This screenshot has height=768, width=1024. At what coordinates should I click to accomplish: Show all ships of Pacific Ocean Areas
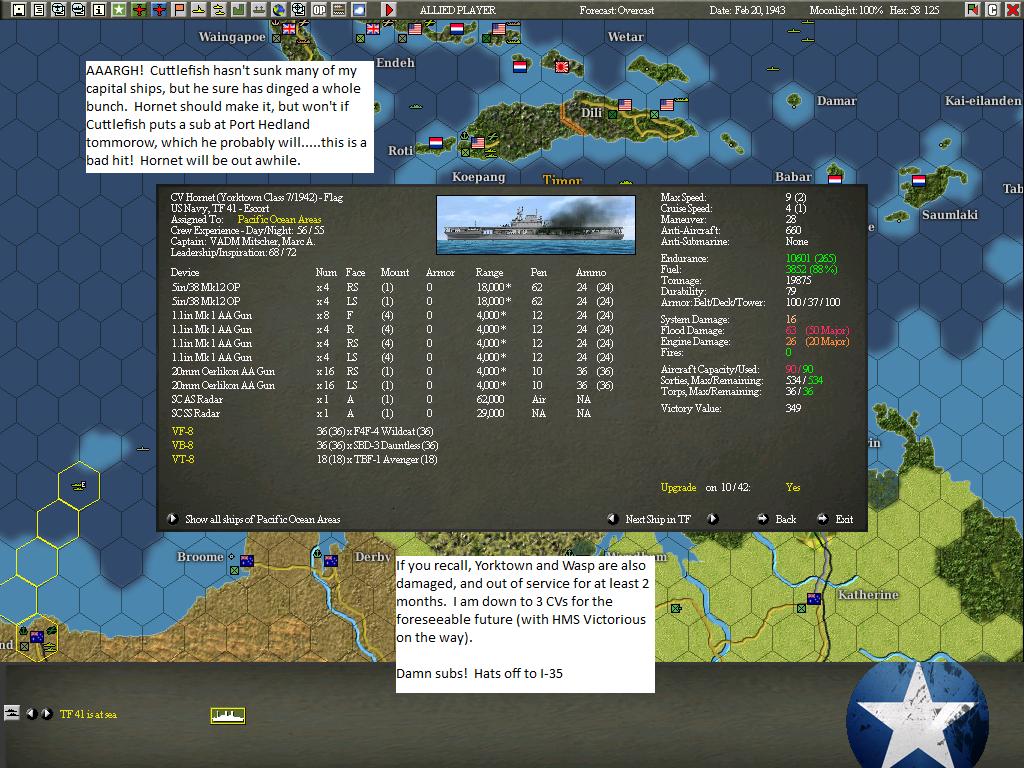(263, 520)
